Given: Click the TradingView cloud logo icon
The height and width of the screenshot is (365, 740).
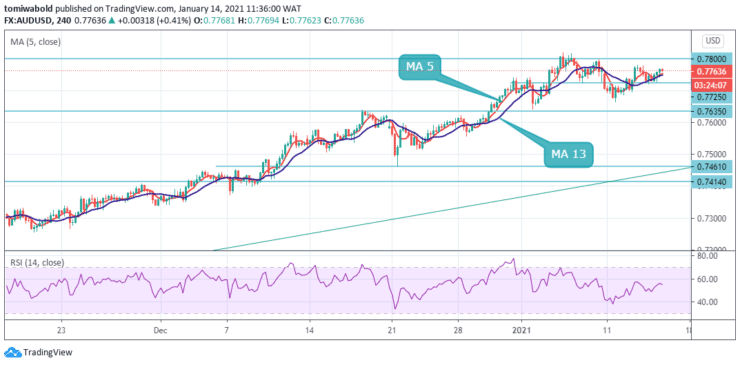Looking at the screenshot, I should 12,352.
